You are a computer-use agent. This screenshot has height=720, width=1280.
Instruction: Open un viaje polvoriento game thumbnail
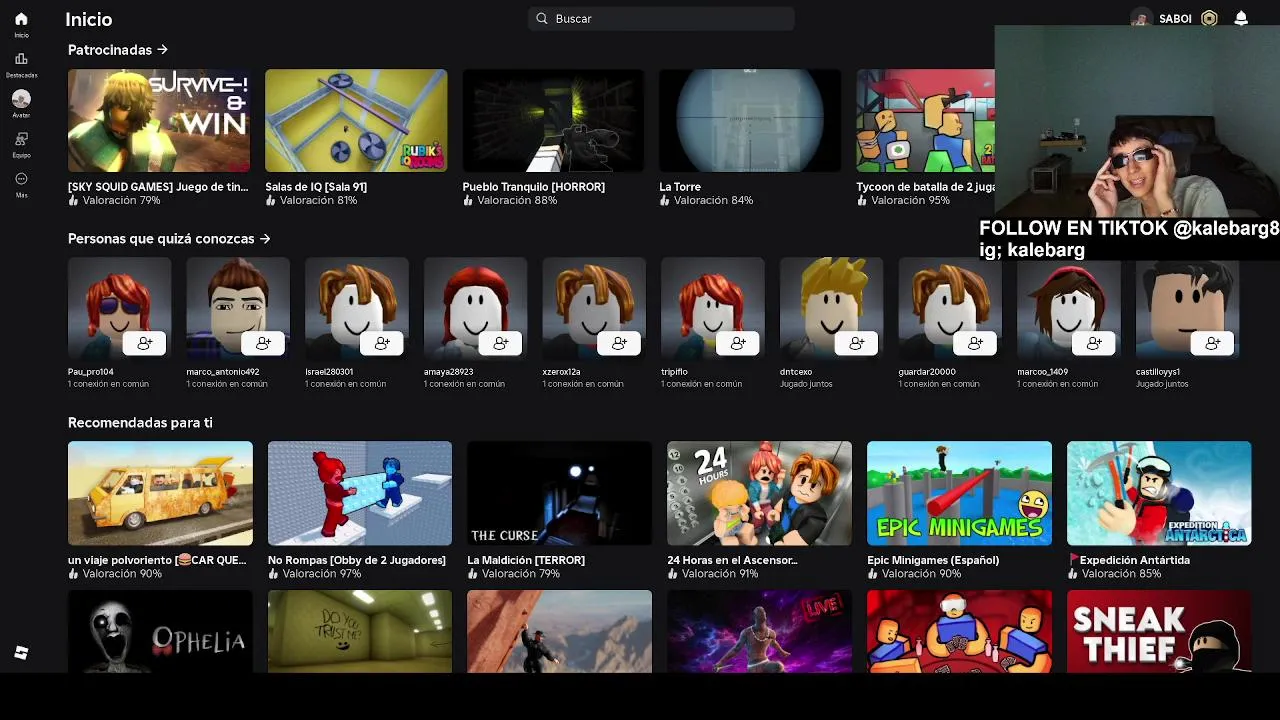(160, 493)
